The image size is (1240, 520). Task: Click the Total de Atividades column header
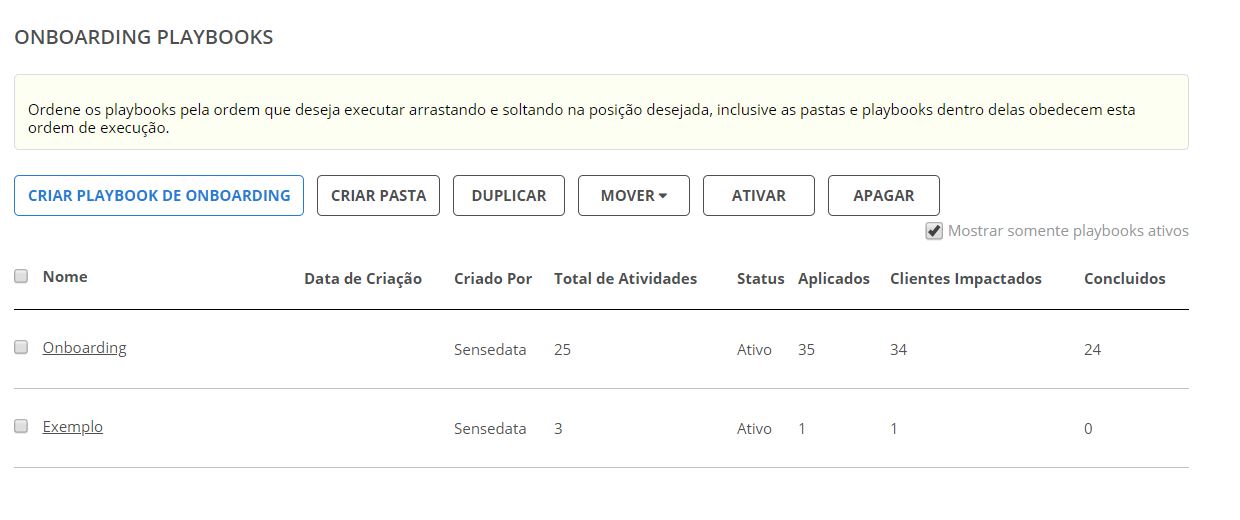(x=625, y=279)
